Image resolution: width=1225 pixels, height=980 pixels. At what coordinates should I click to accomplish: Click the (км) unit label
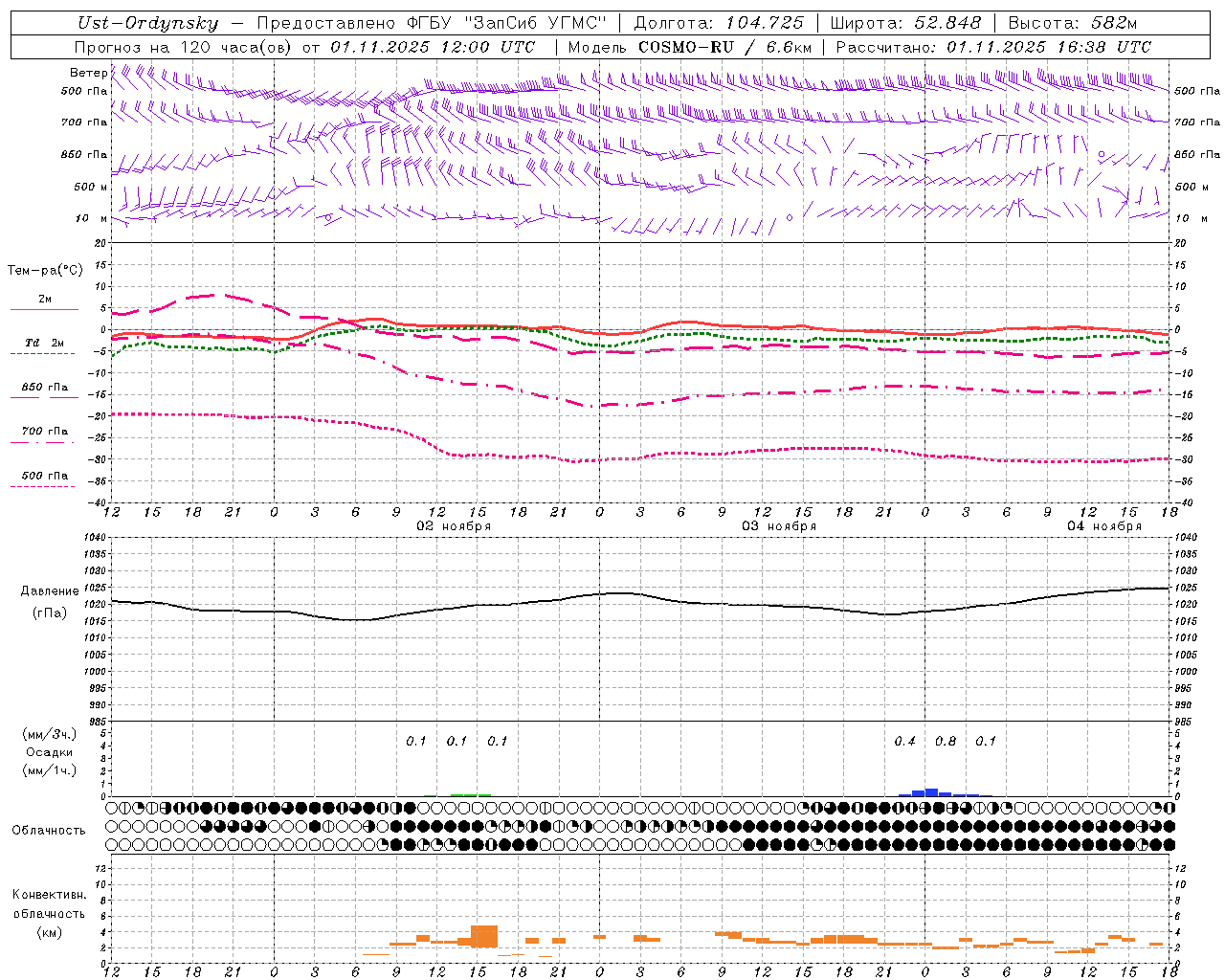tap(50, 932)
